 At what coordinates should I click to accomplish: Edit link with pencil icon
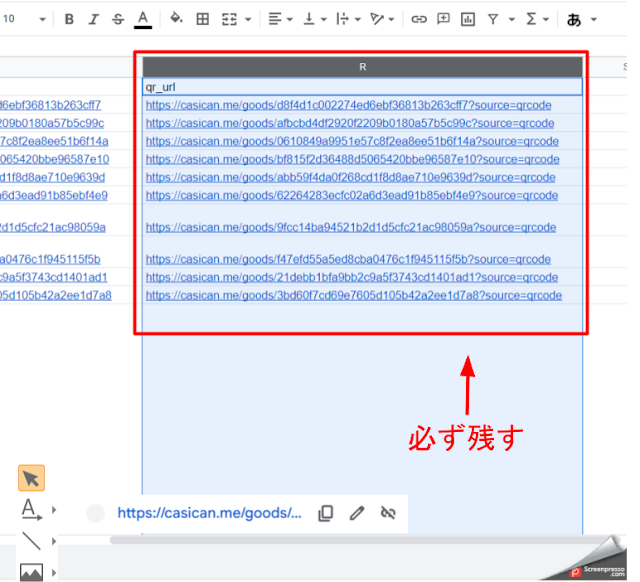(357, 513)
